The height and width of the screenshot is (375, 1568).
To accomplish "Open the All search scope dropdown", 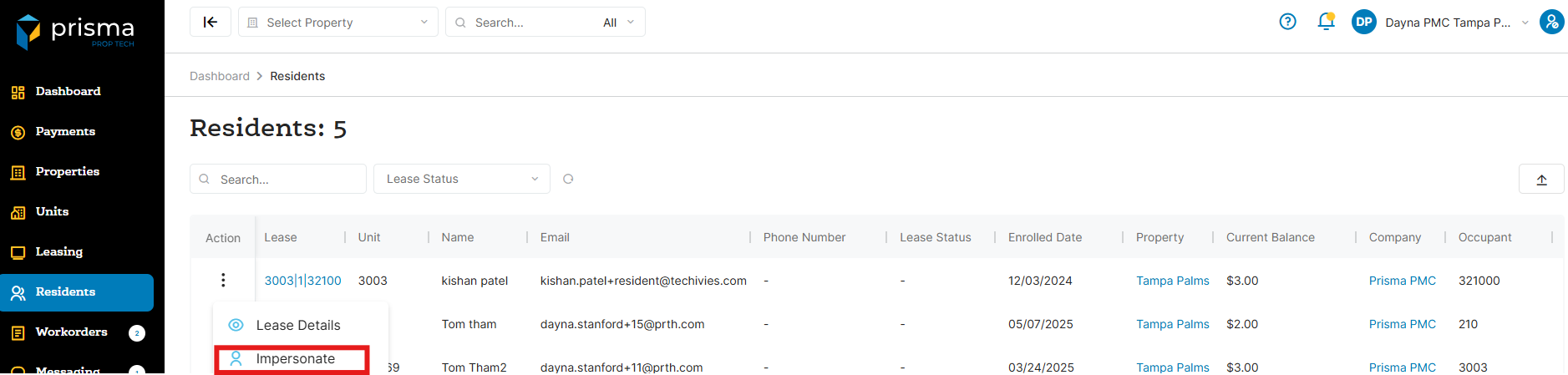I will pyautogui.click(x=618, y=23).
